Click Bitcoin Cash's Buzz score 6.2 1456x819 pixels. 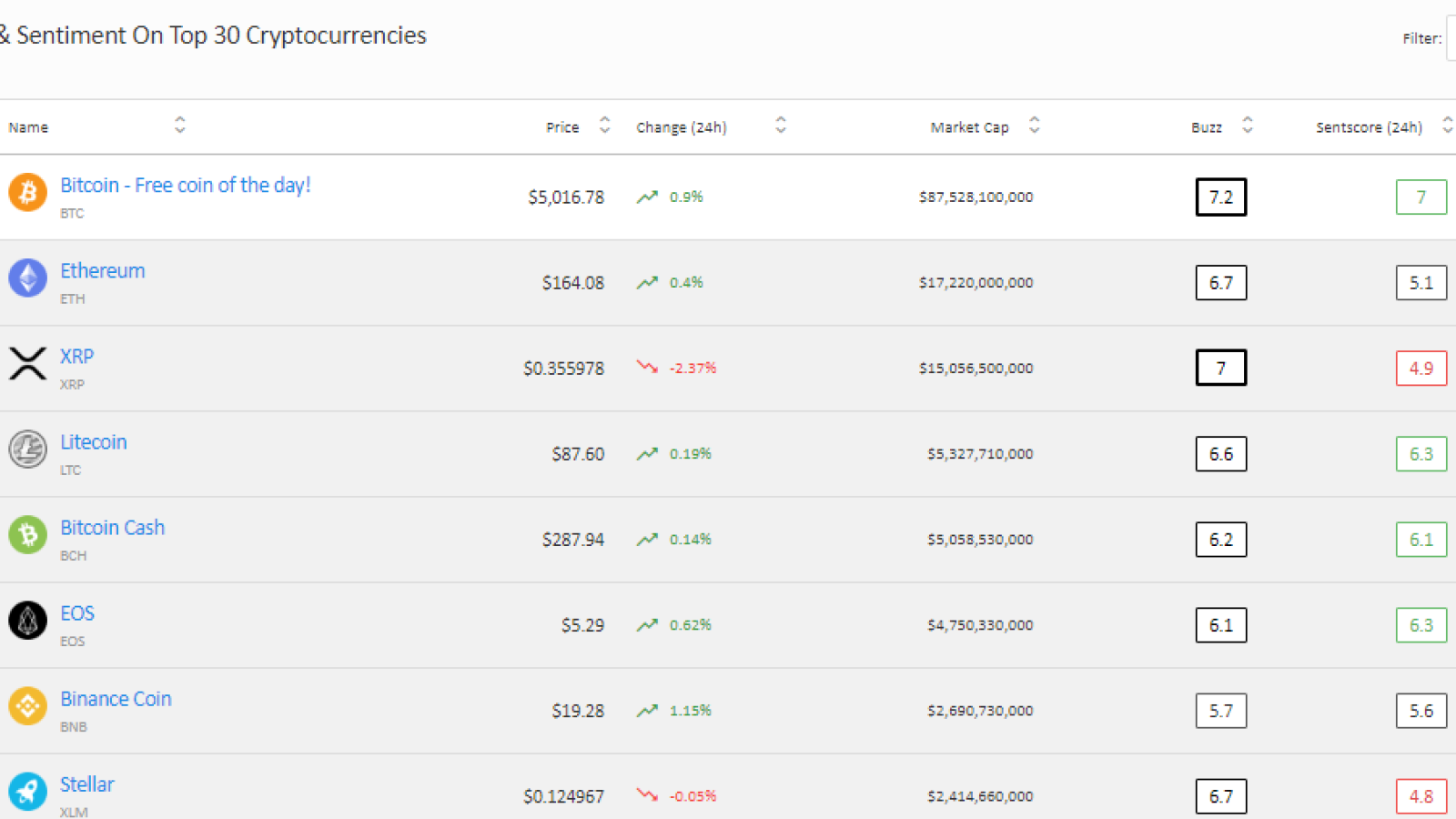(1221, 540)
